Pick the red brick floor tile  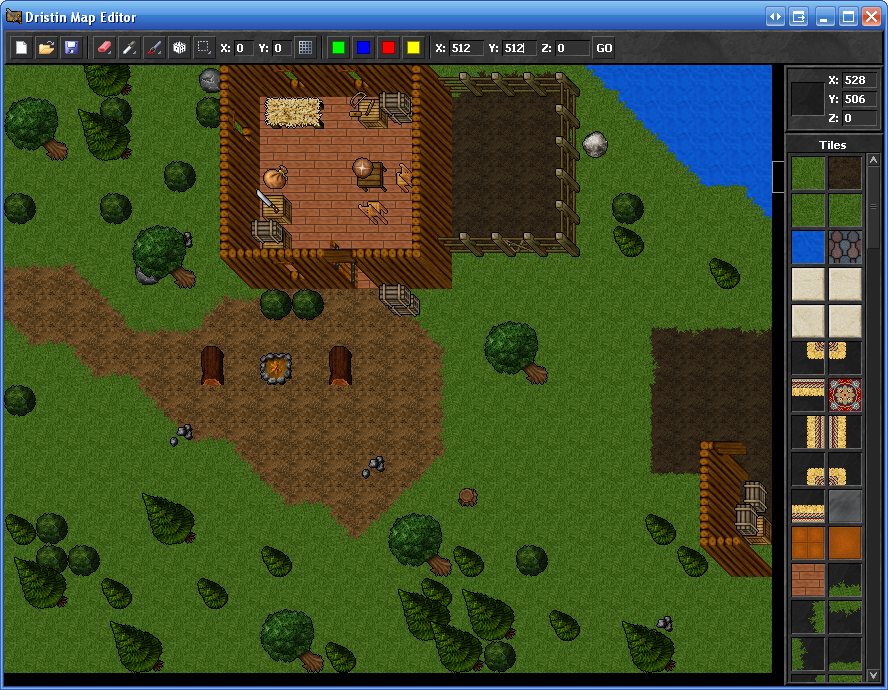point(808,580)
